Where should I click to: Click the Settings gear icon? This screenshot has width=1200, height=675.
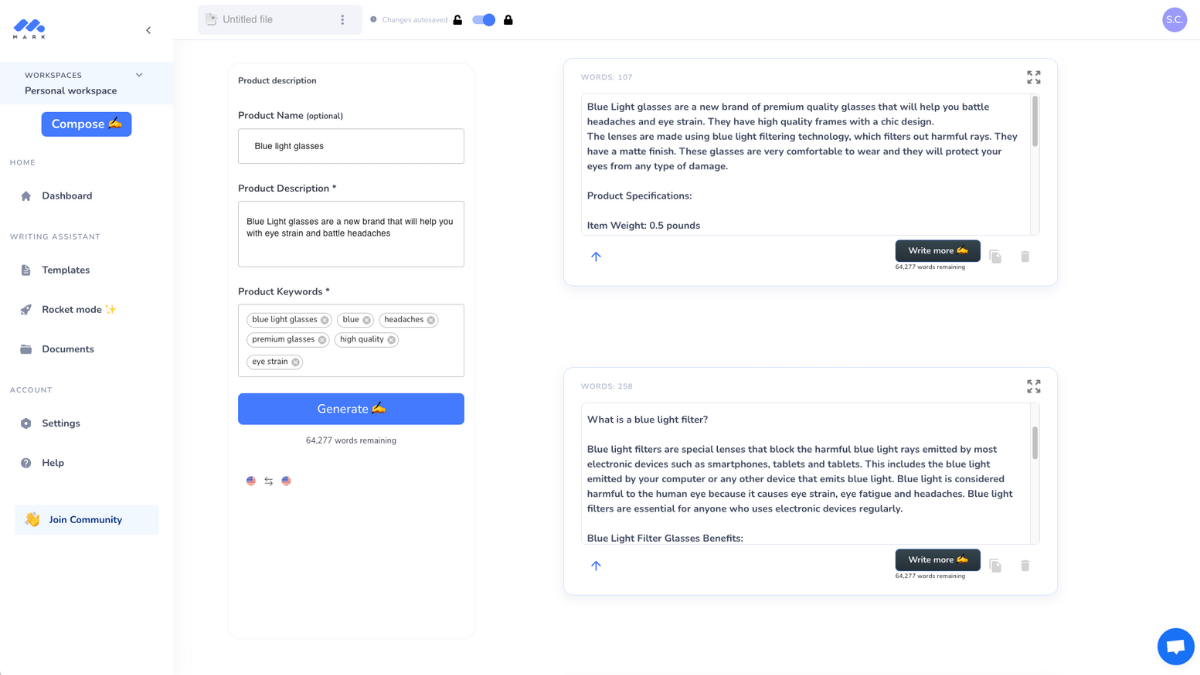(26, 423)
